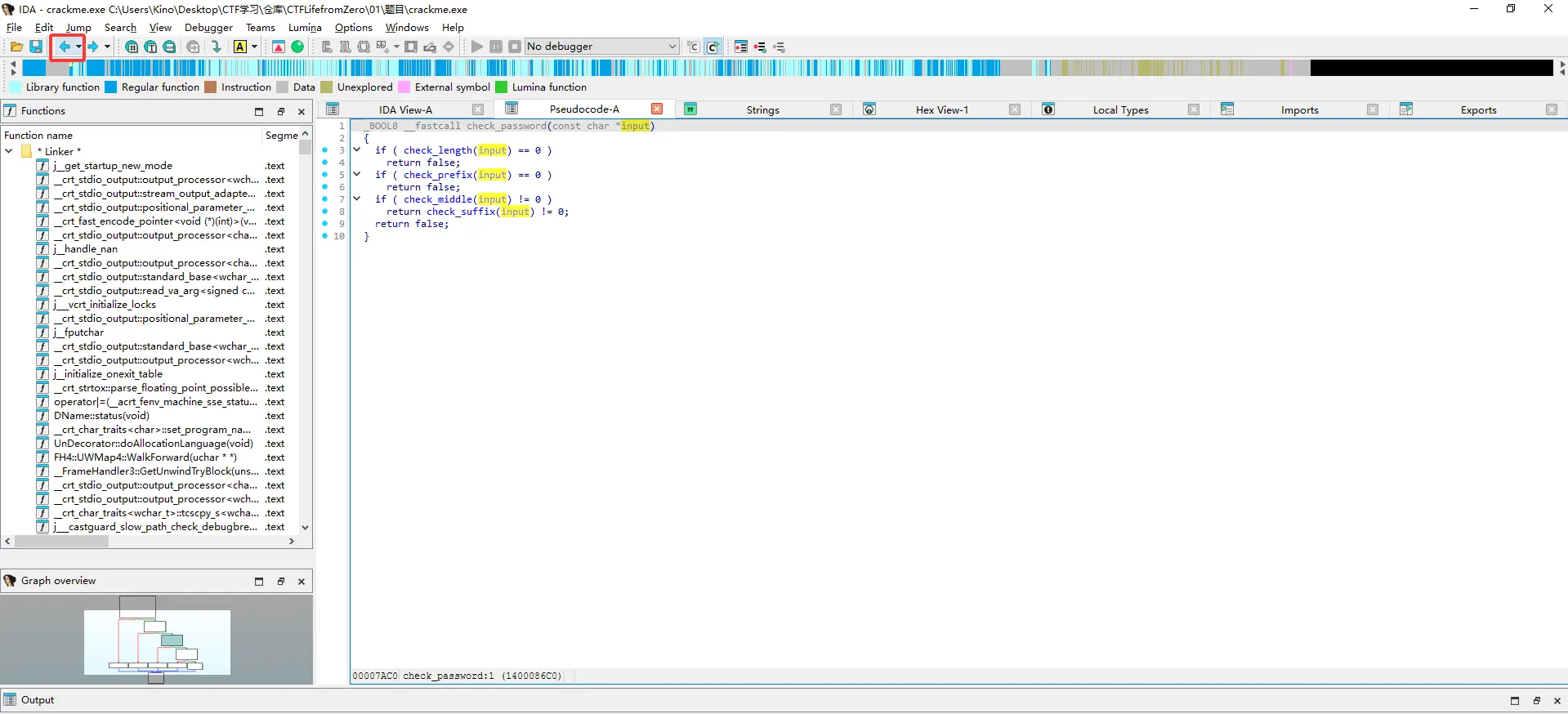Switch to the Imports tab

click(1299, 109)
